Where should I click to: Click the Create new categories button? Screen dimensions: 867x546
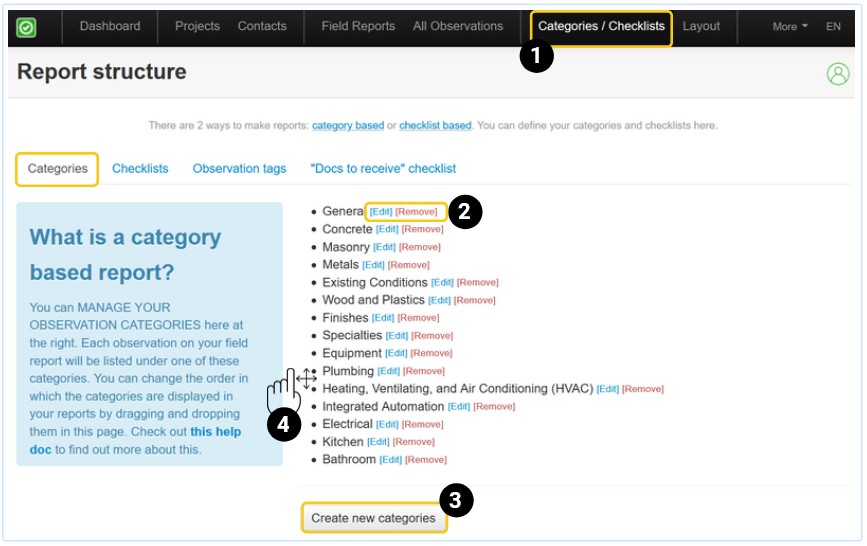pyautogui.click(x=373, y=518)
